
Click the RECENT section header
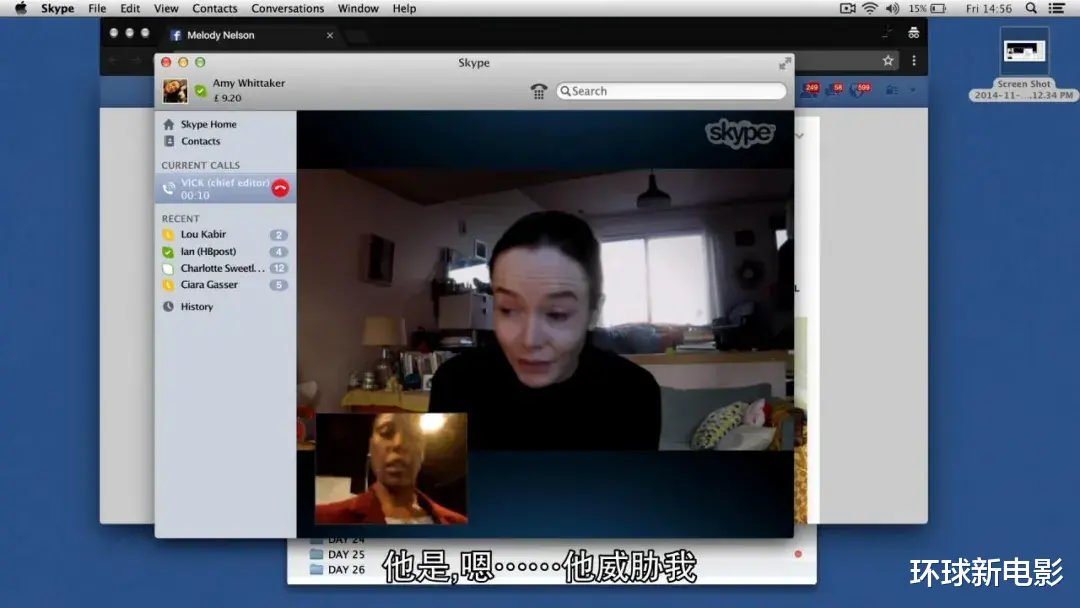coord(180,218)
